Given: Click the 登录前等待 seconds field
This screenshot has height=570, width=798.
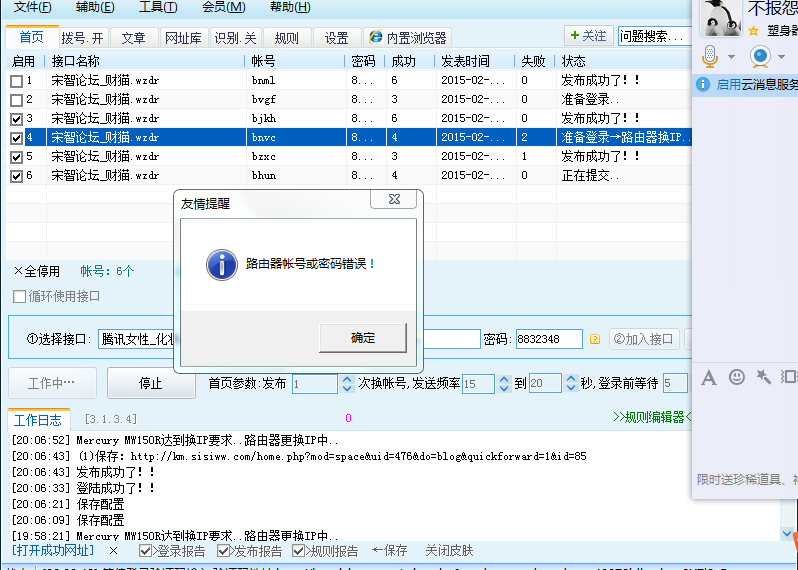Looking at the screenshot, I should 675,383.
